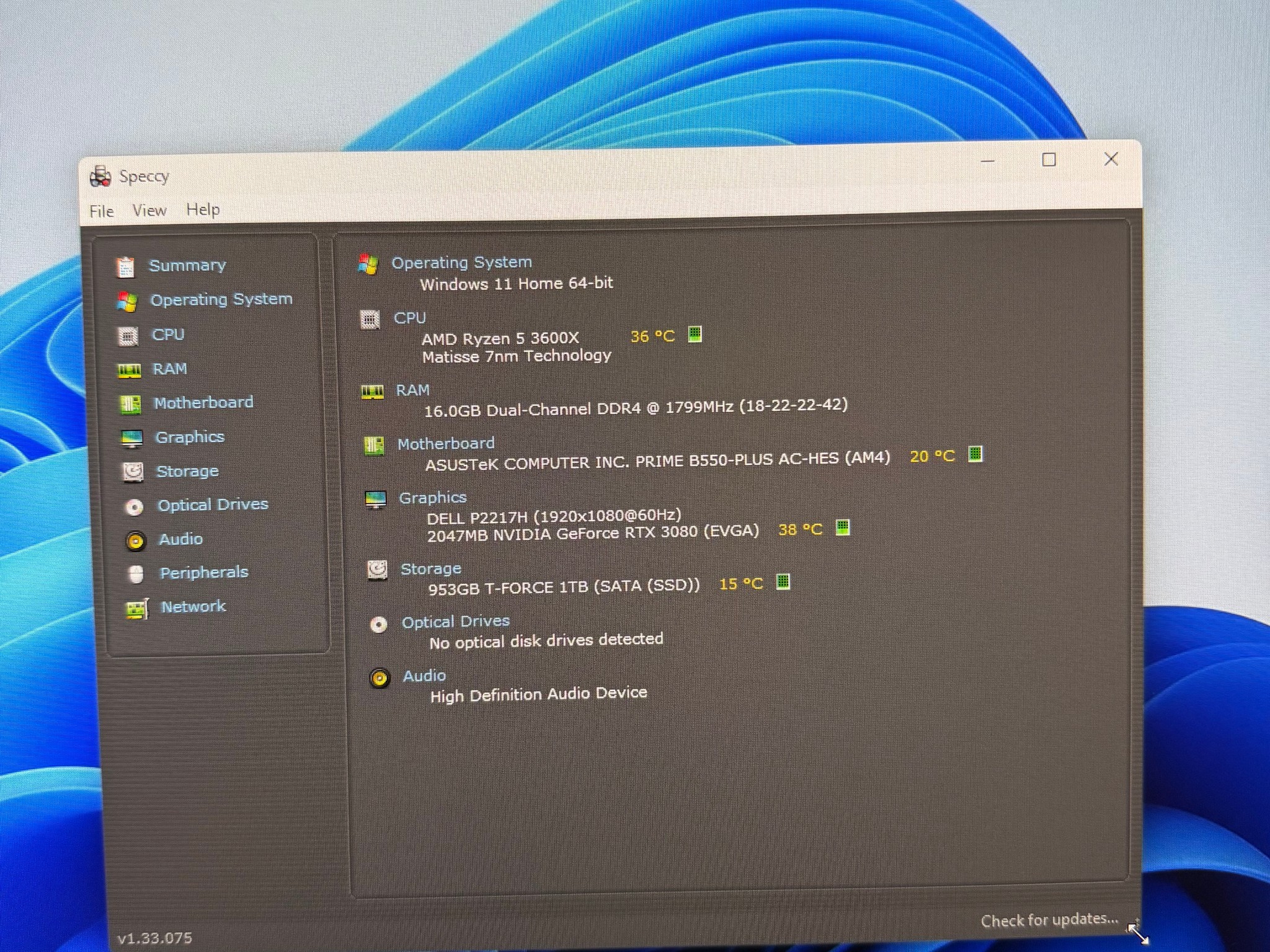Click the Motherboard icon in sidebar

click(130, 404)
